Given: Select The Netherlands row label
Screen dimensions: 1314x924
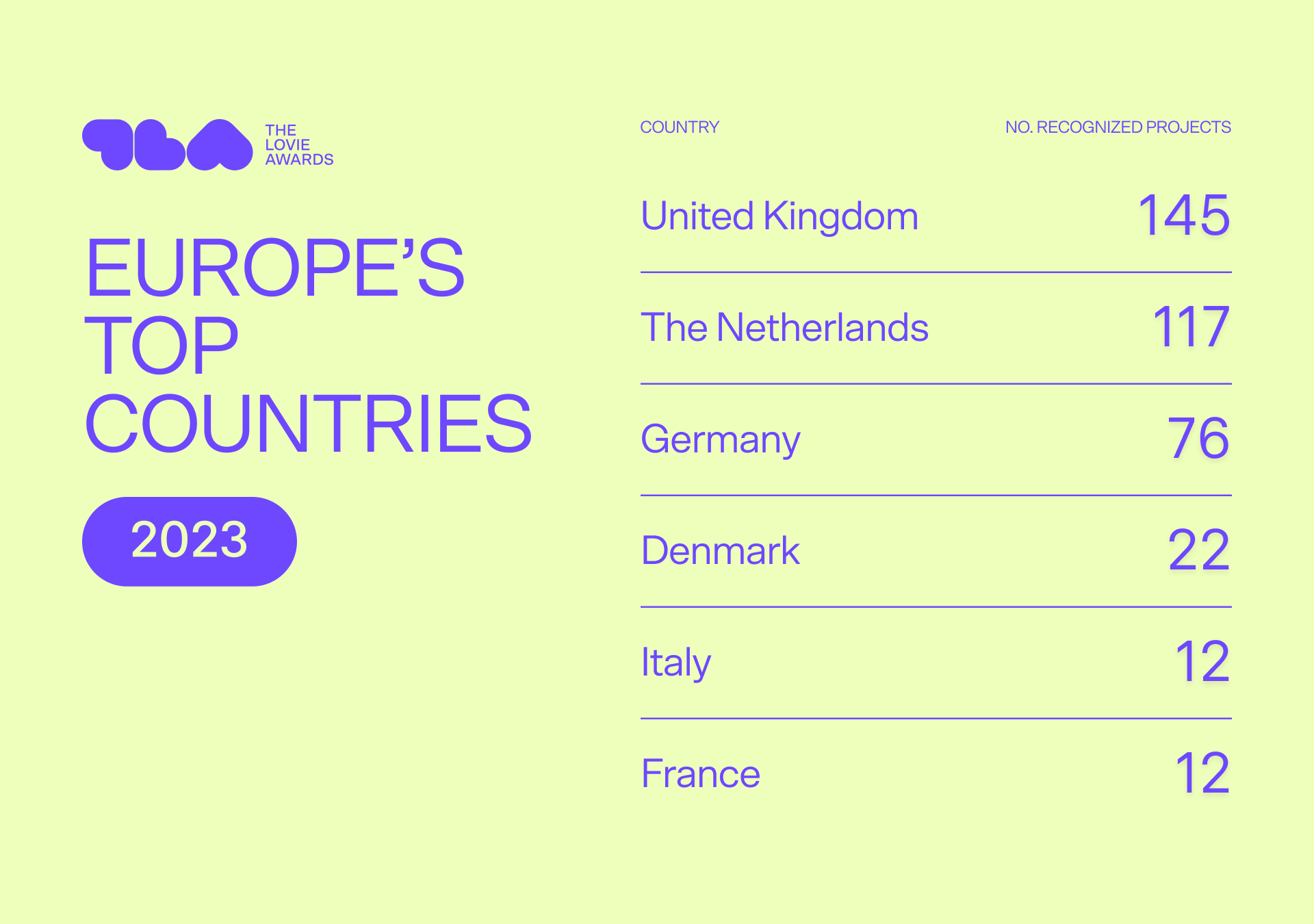Looking at the screenshot, I should click(x=785, y=327).
